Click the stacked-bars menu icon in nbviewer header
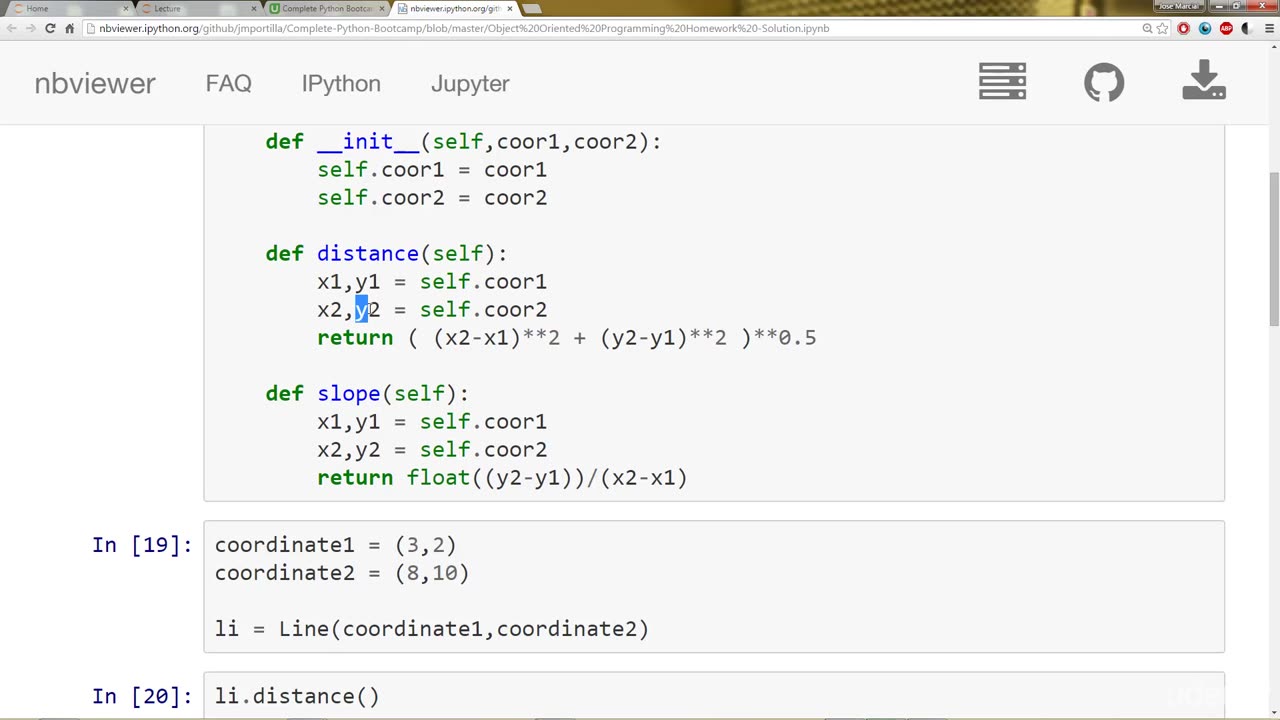1280x720 pixels. click(x=1002, y=81)
